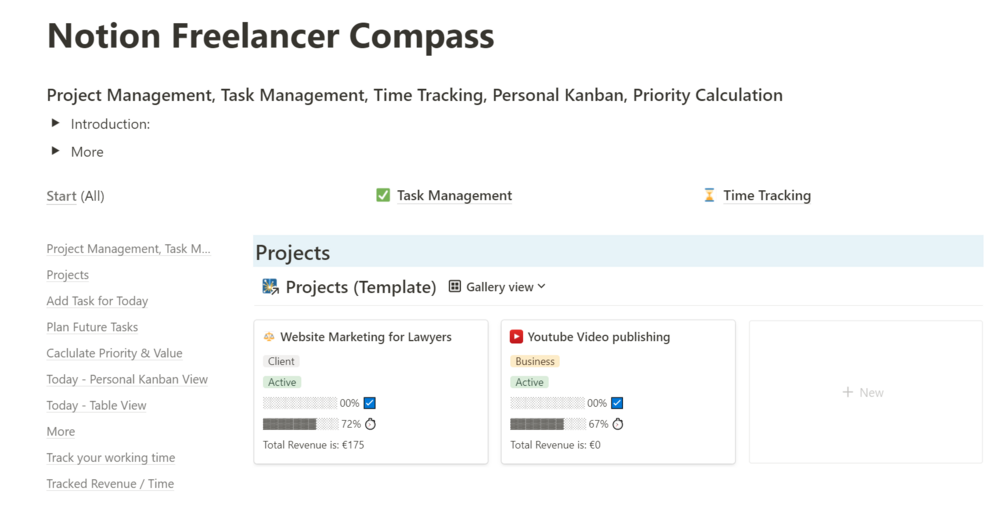
Task: Click stopwatch icon beside 72% progress
Action: tap(371, 424)
